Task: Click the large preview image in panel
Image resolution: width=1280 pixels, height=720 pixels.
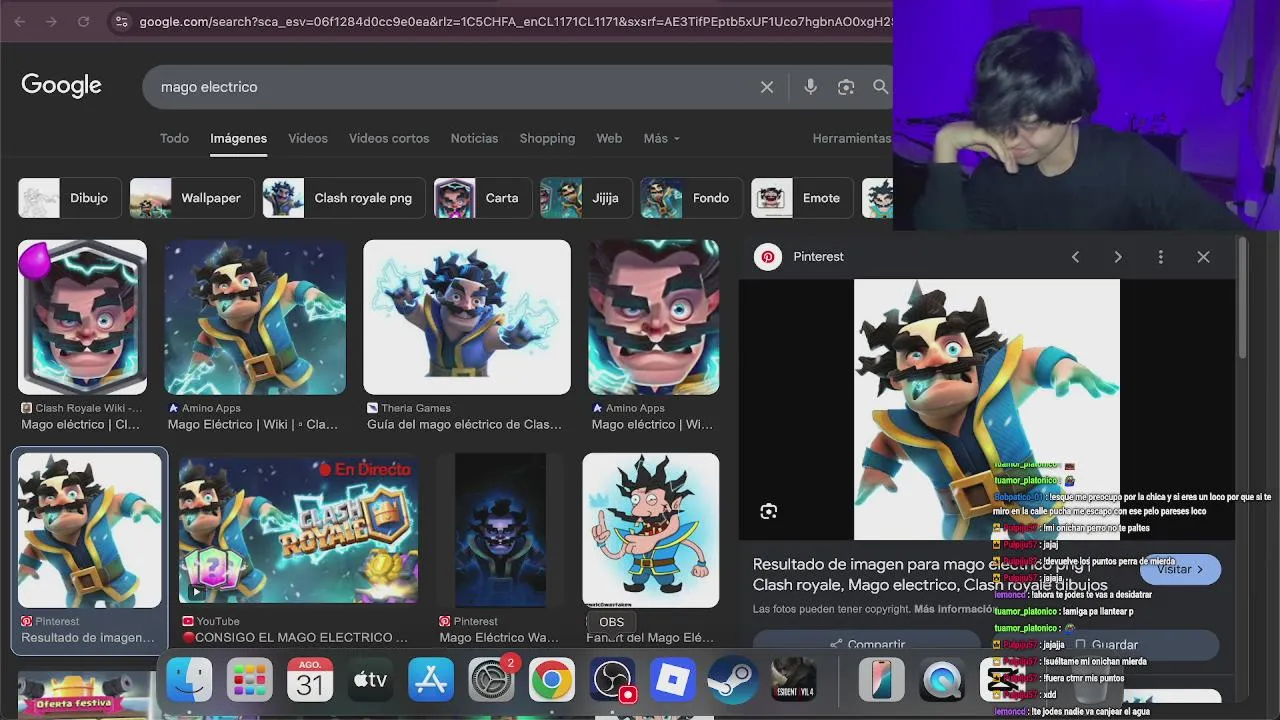Action: tap(986, 409)
